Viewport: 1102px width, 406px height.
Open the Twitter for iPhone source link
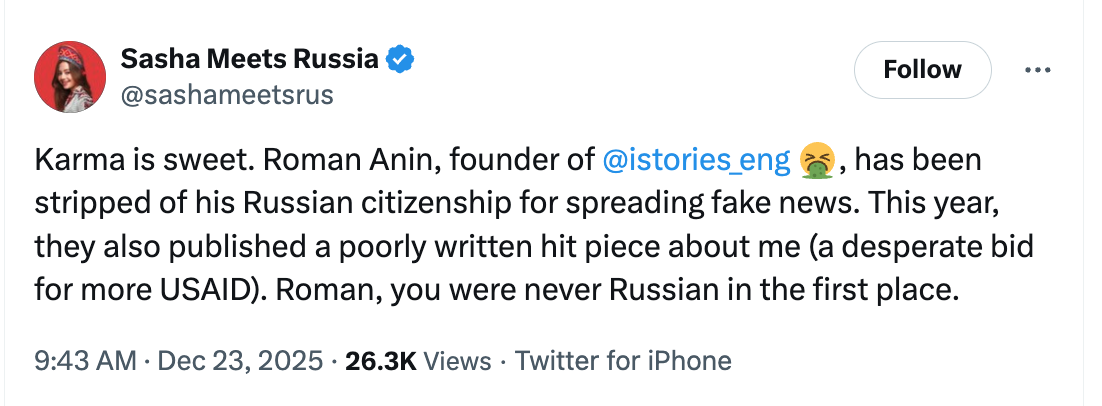point(623,360)
